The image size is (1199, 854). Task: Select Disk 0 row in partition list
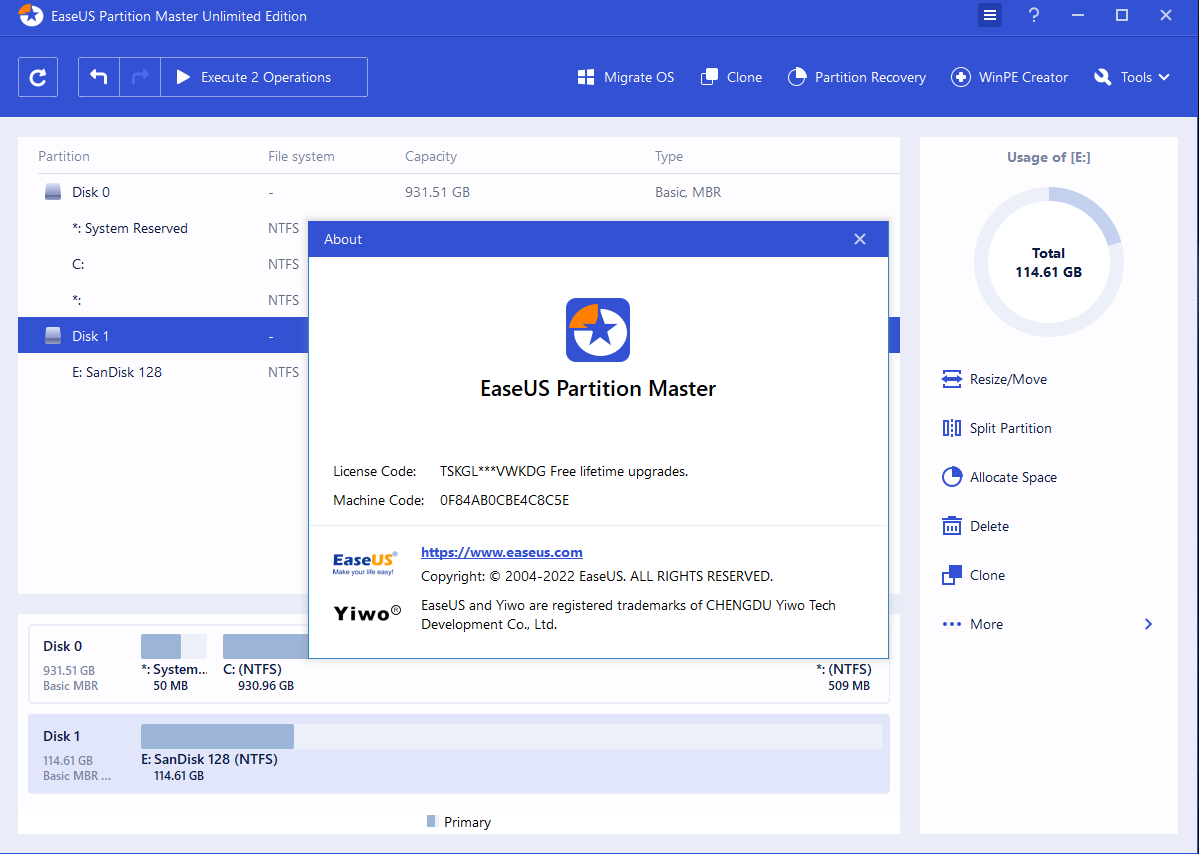(459, 192)
